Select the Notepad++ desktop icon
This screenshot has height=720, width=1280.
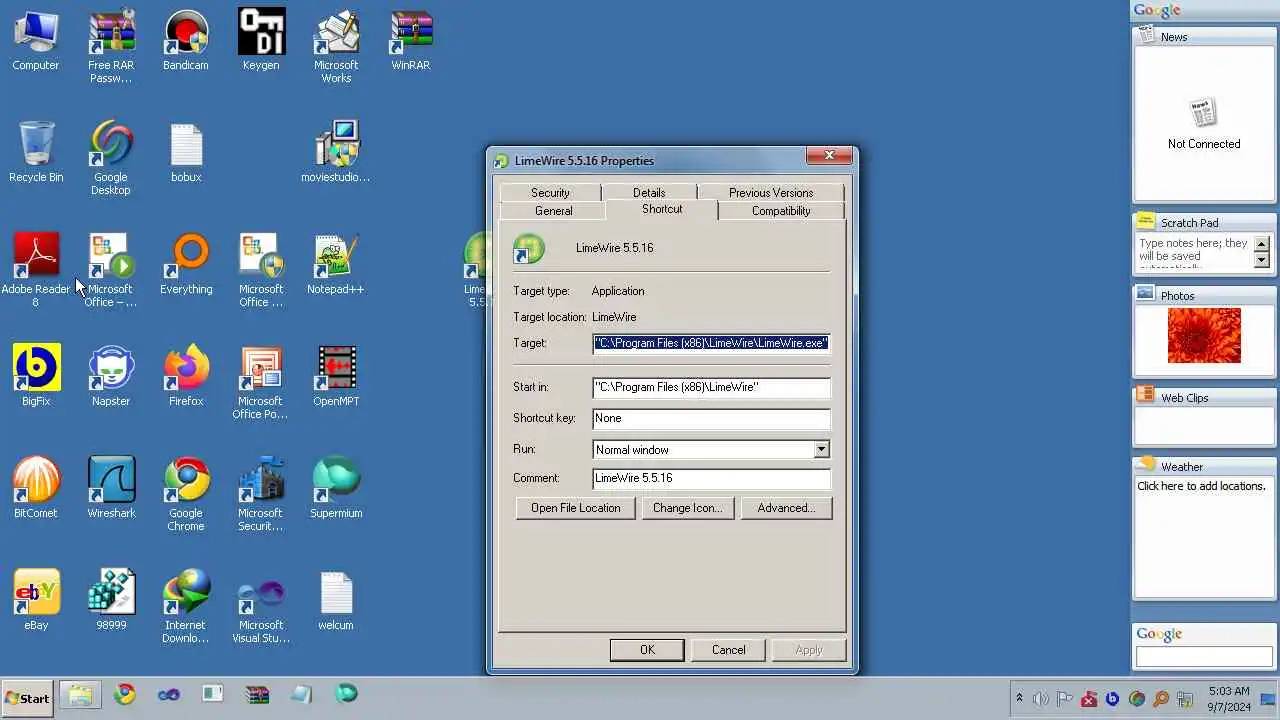point(336,266)
